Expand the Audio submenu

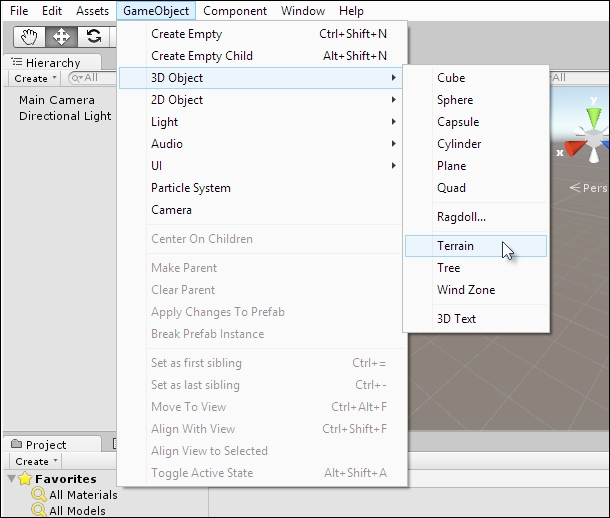[x=263, y=144]
